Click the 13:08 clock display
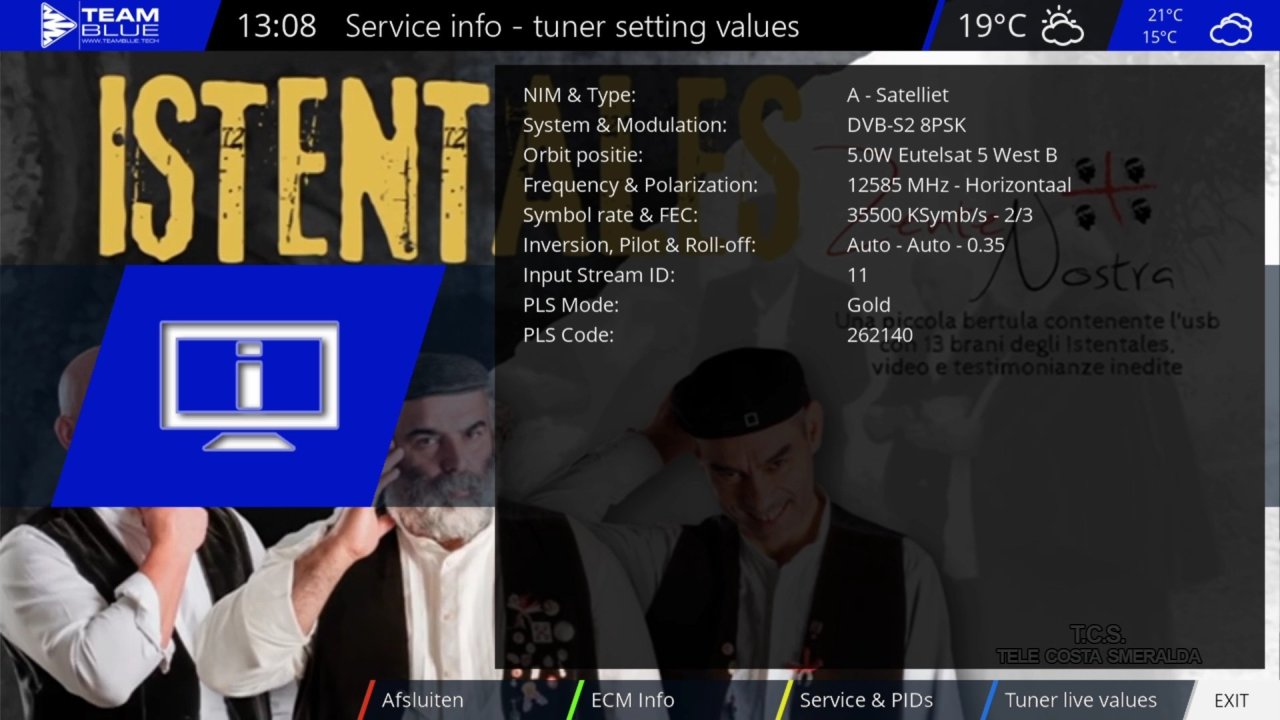Image resolution: width=1280 pixels, height=720 pixels. coord(276,26)
